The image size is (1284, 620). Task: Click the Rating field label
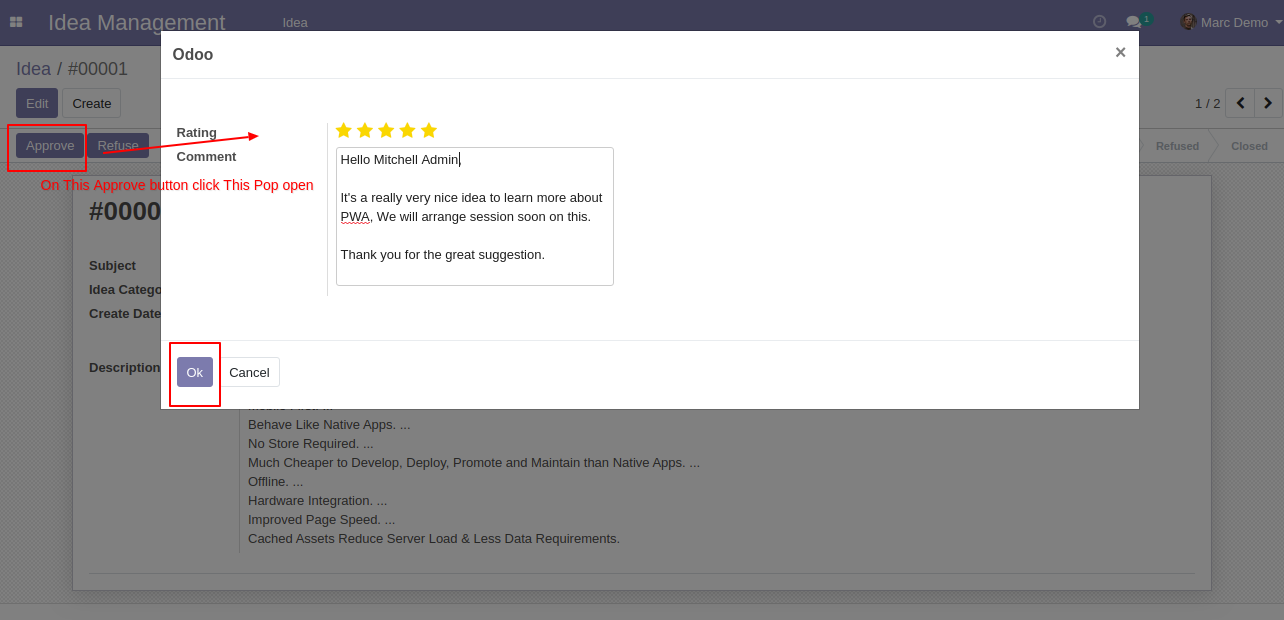197,133
